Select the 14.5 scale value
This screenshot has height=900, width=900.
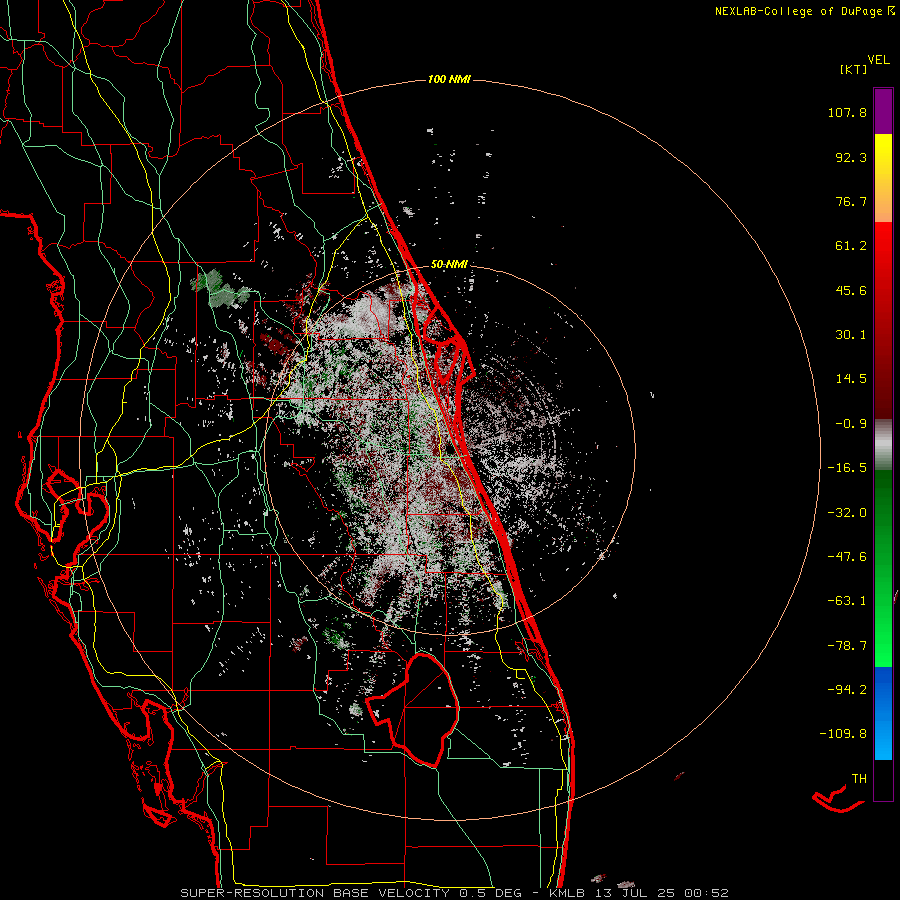pos(851,379)
